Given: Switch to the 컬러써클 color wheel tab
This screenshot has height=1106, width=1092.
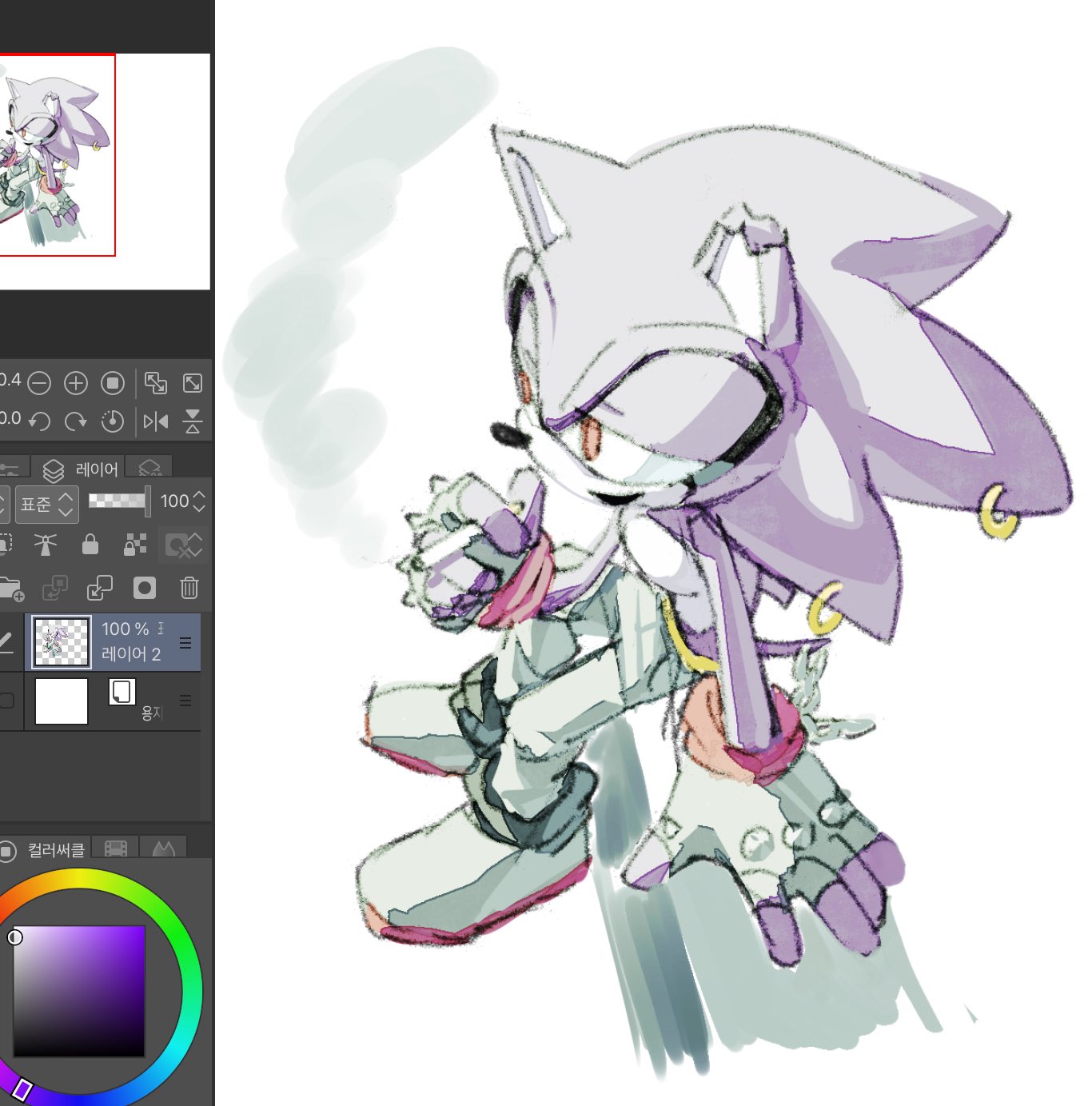Looking at the screenshot, I should coord(46,850).
